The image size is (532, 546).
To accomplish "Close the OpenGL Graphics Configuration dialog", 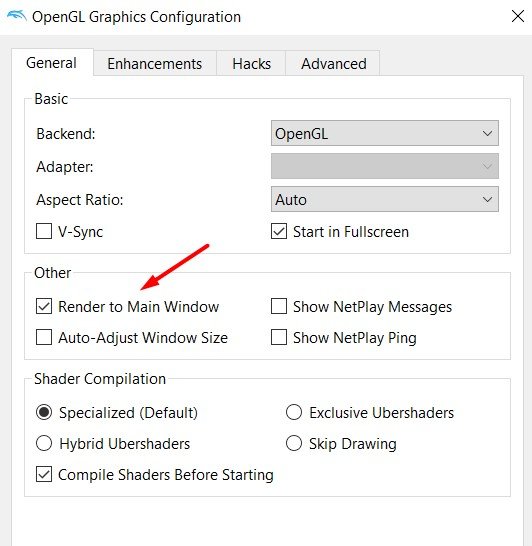I will (518, 16).
